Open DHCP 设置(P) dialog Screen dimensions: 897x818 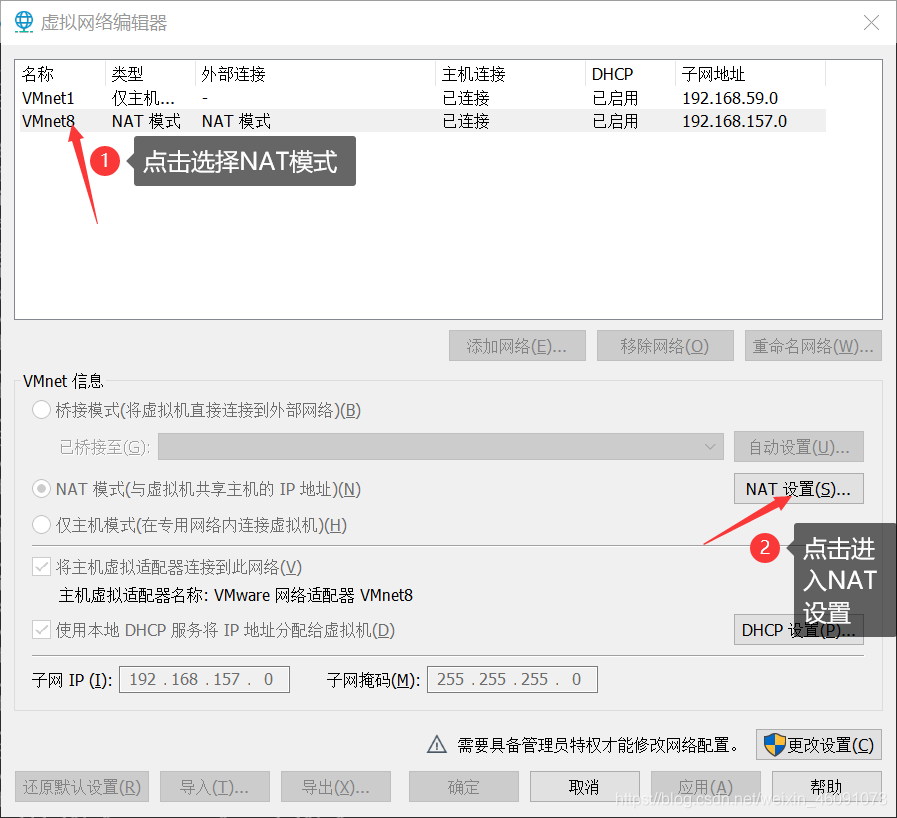(x=799, y=630)
